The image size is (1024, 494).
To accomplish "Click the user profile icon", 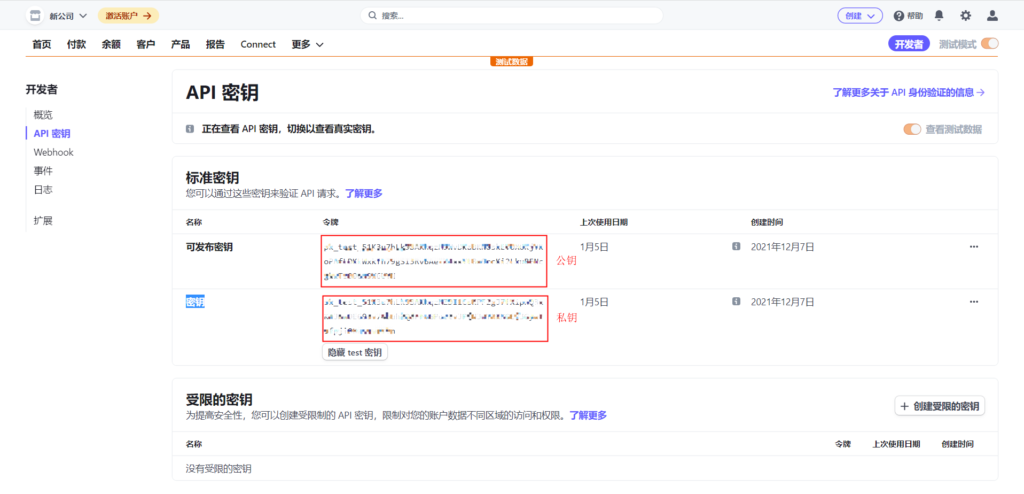I will [x=992, y=16].
